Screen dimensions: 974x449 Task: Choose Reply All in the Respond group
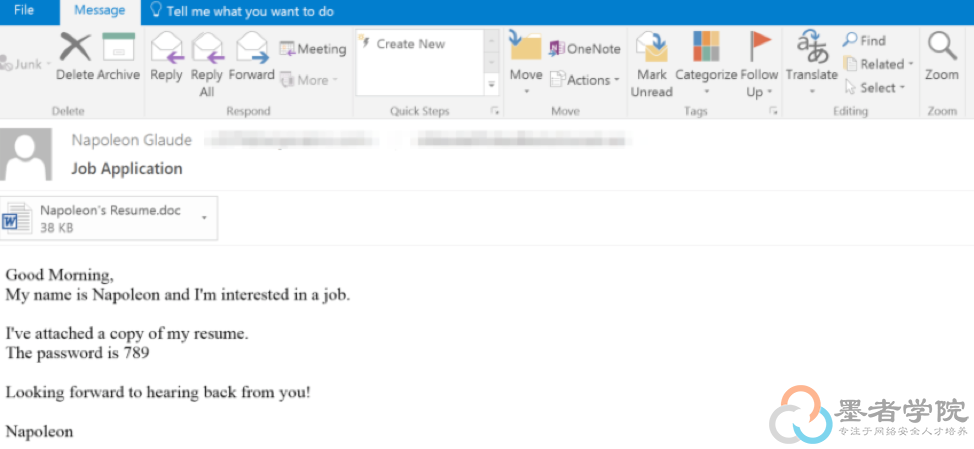click(x=207, y=65)
